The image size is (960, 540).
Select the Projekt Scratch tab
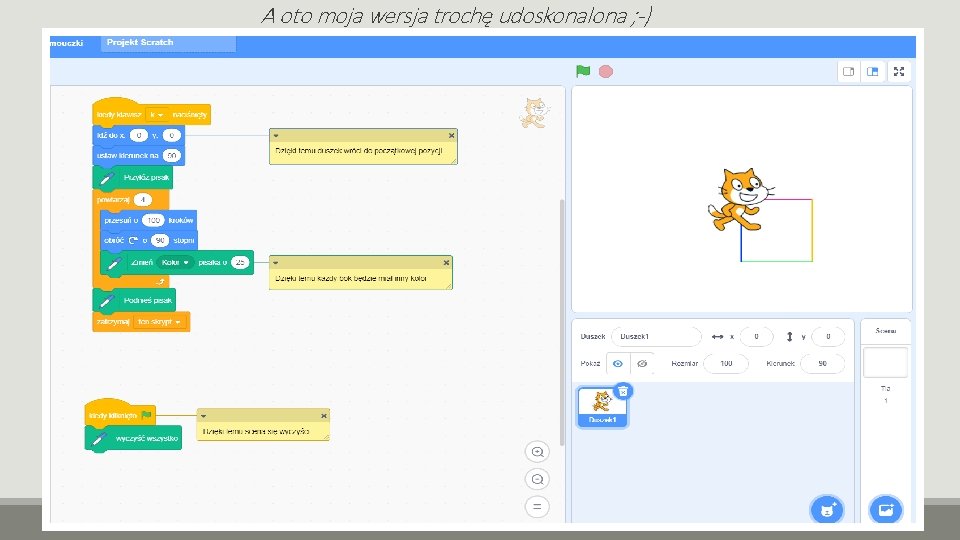coord(168,43)
